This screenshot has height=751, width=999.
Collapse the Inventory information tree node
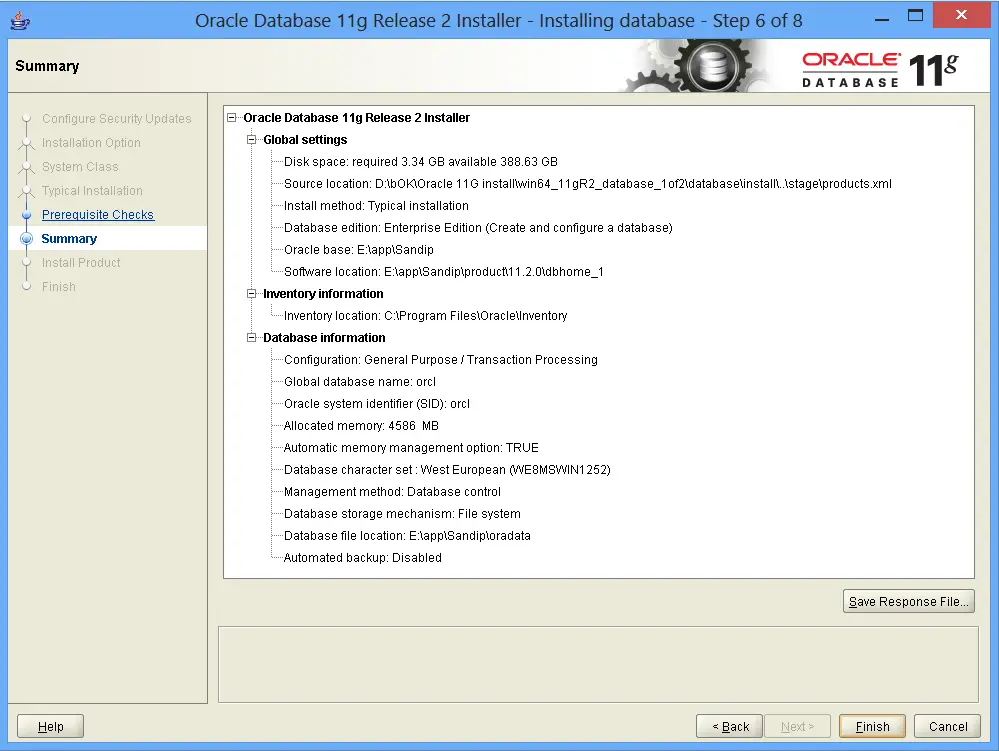point(252,294)
